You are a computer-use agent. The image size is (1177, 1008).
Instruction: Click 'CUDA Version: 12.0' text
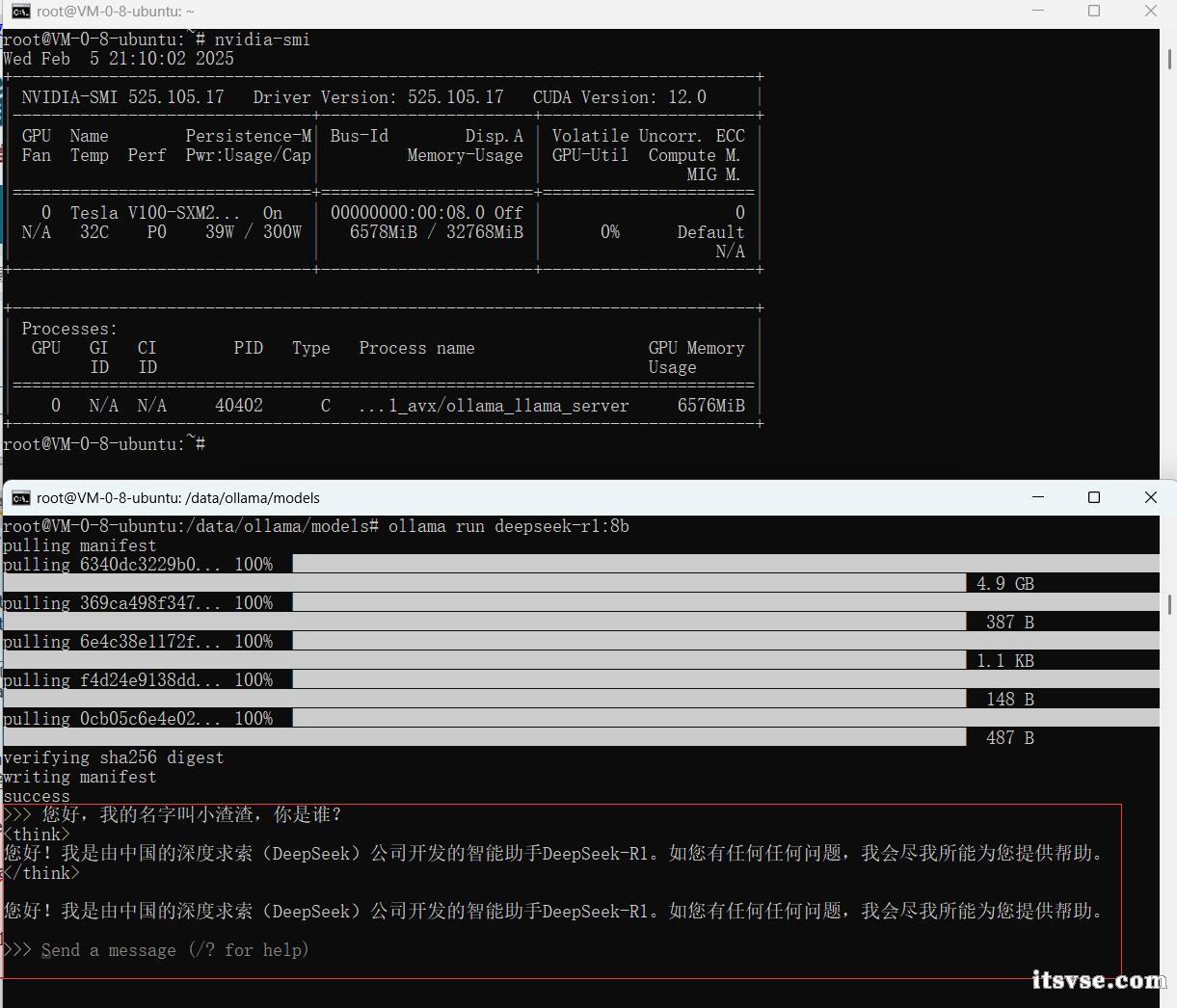click(619, 97)
